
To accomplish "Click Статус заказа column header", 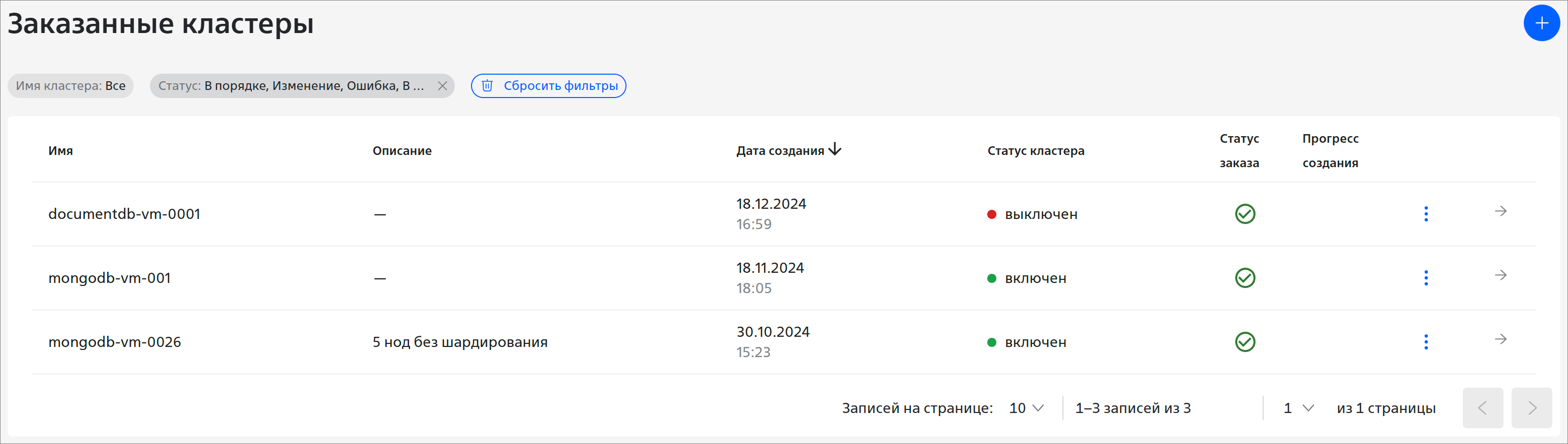I will click(x=1239, y=151).
